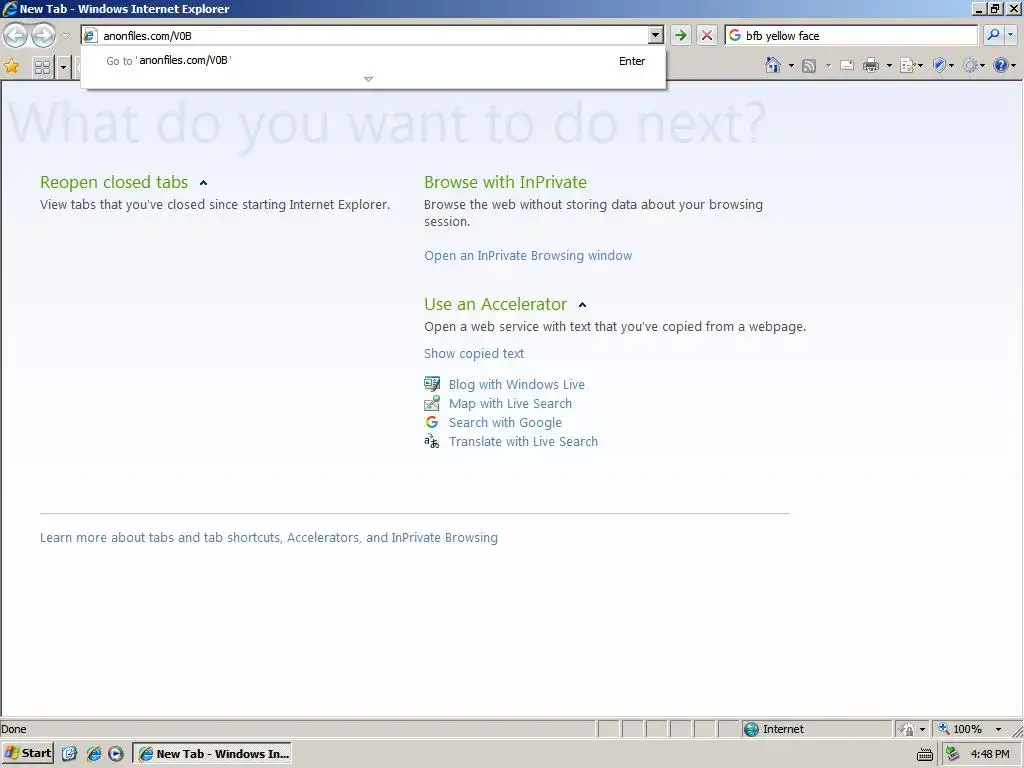Click the Forward navigation button
The height and width of the screenshot is (768, 1024).
[43, 35]
